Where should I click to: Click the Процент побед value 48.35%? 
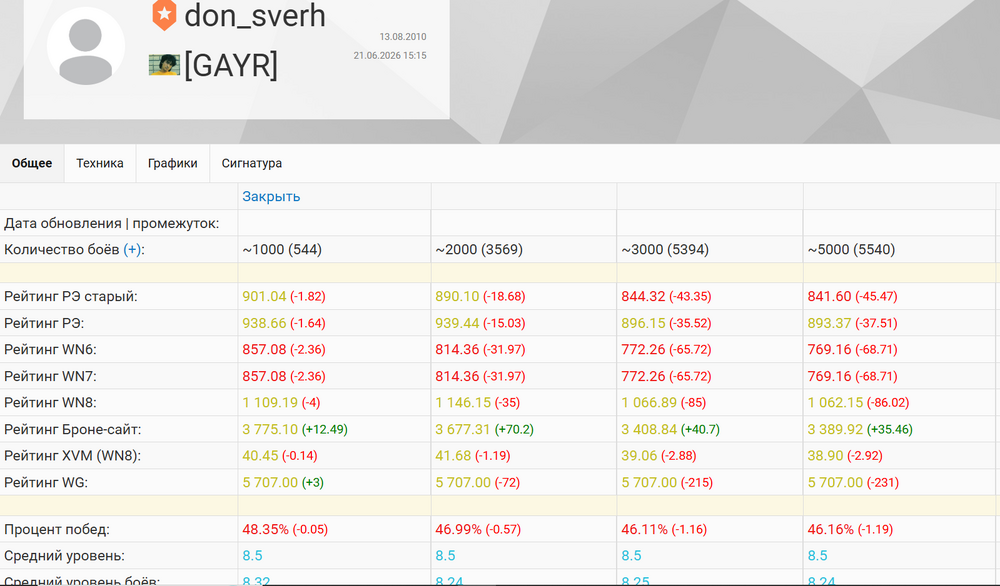coord(265,529)
